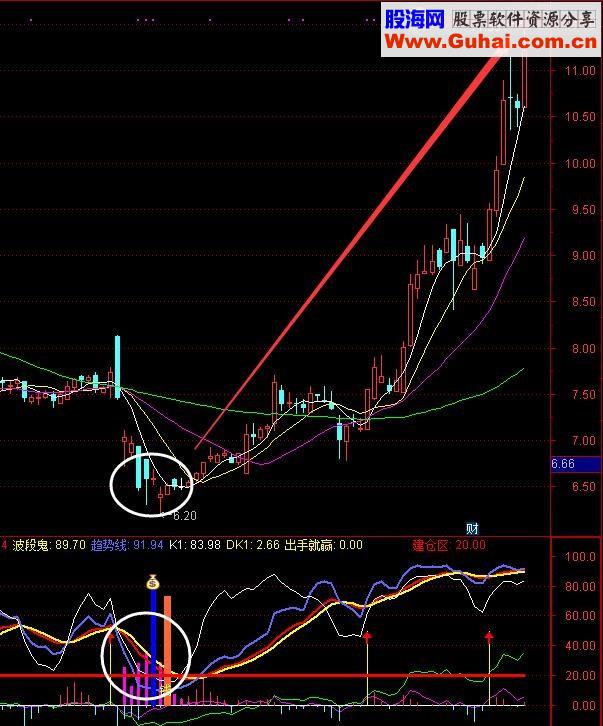Click the red up-arrow signal near 建仓区
603x726 pixels.
point(489,638)
